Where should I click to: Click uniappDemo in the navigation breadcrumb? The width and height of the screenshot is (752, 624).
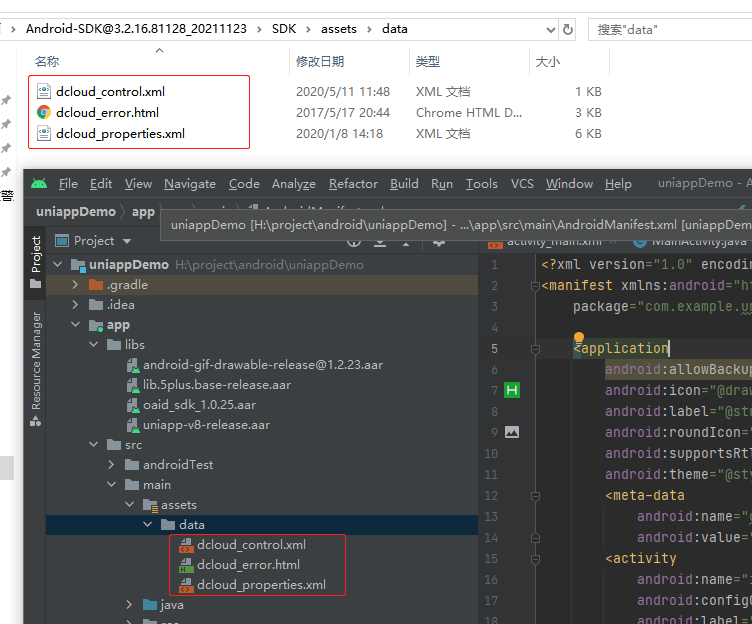[76, 212]
